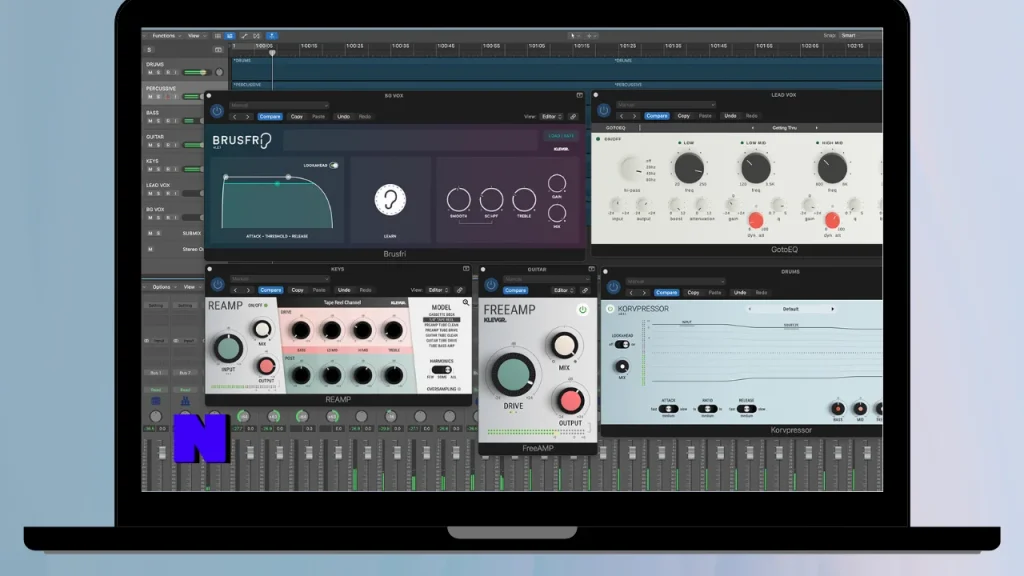Image resolution: width=1024 pixels, height=576 pixels.
Task: Click the Brusfri Load / Save button
Action: (x=560, y=136)
